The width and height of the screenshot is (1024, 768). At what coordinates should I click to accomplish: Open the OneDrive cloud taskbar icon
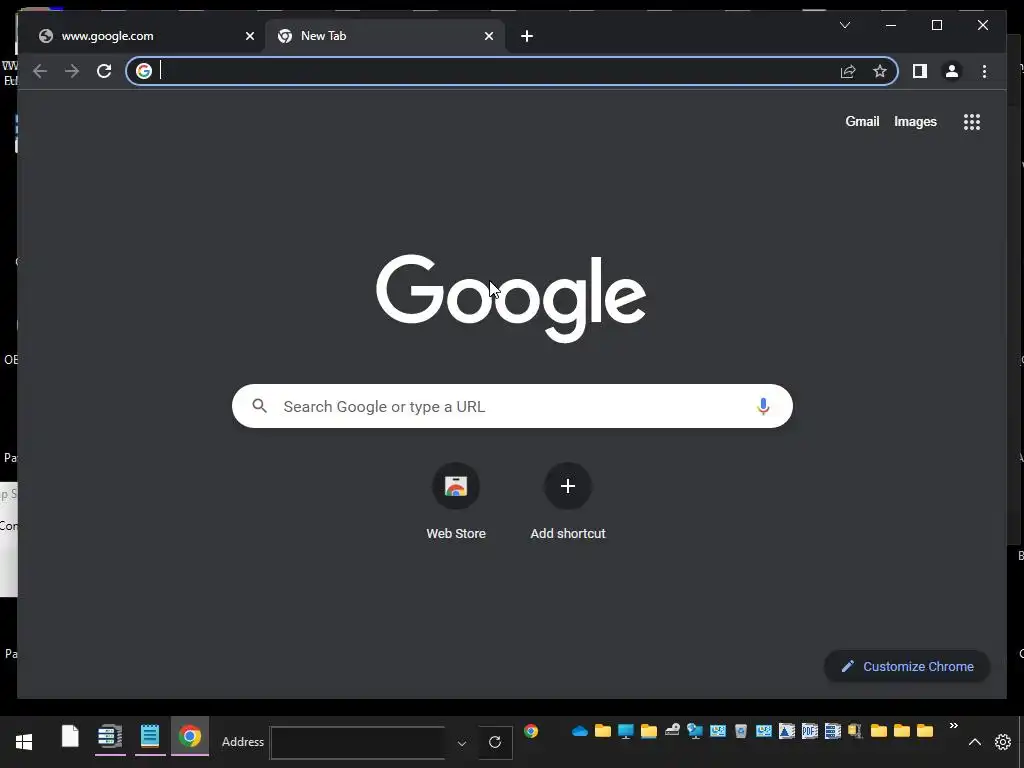[x=580, y=731]
